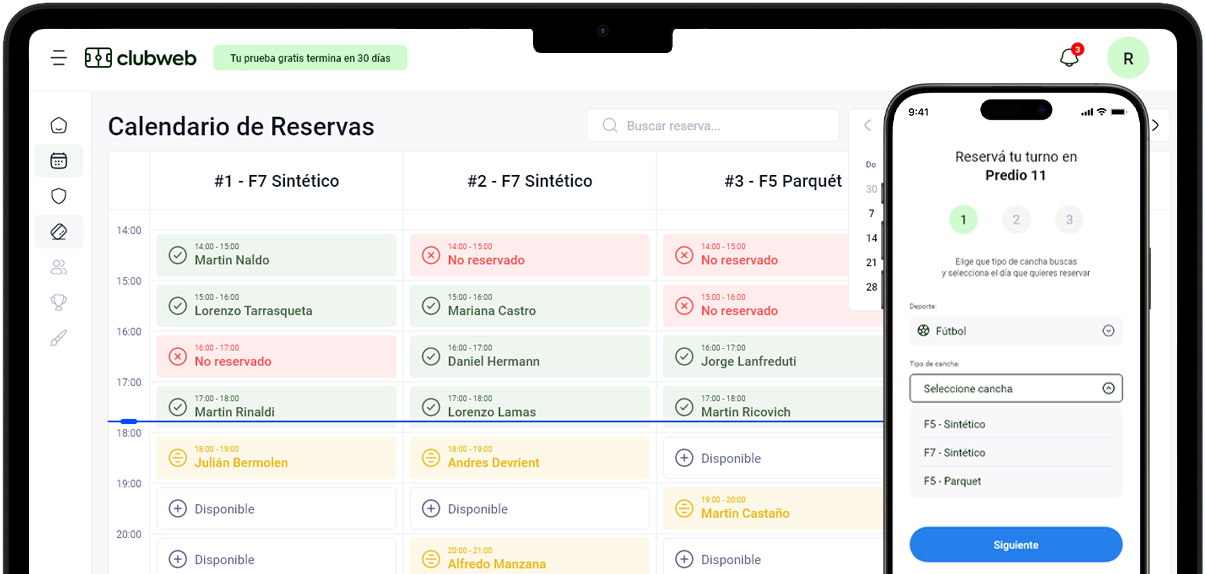The height and width of the screenshot is (574, 1205).
Task: Click the shield icon in sidebar
Action: pyautogui.click(x=59, y=196)
